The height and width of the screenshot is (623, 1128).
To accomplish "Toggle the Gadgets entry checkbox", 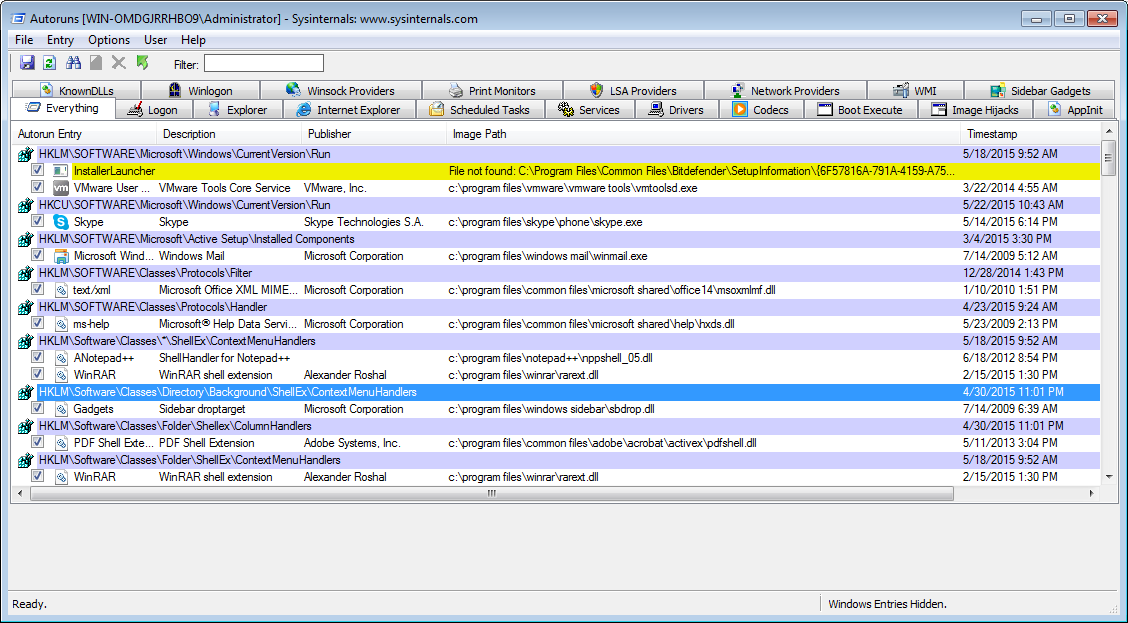I will [x=37, y=408].
